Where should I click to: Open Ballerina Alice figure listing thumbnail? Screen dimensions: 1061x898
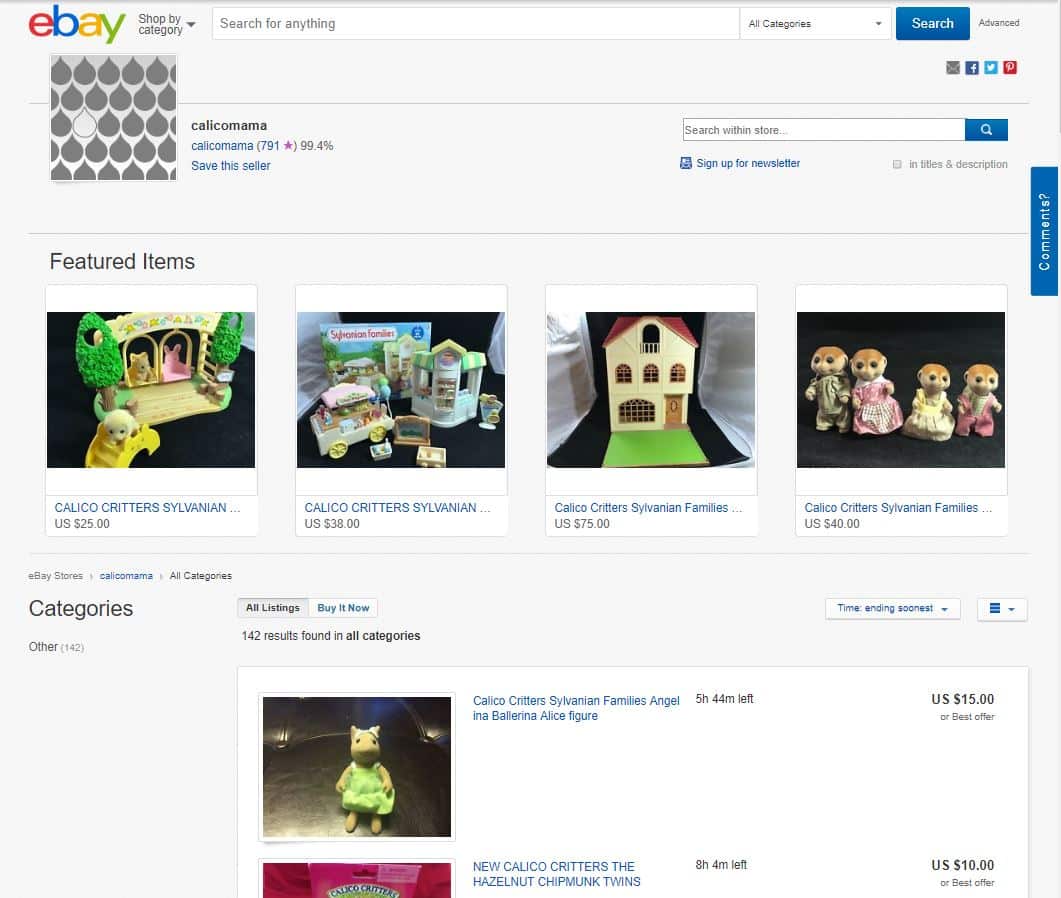[357, 767]
